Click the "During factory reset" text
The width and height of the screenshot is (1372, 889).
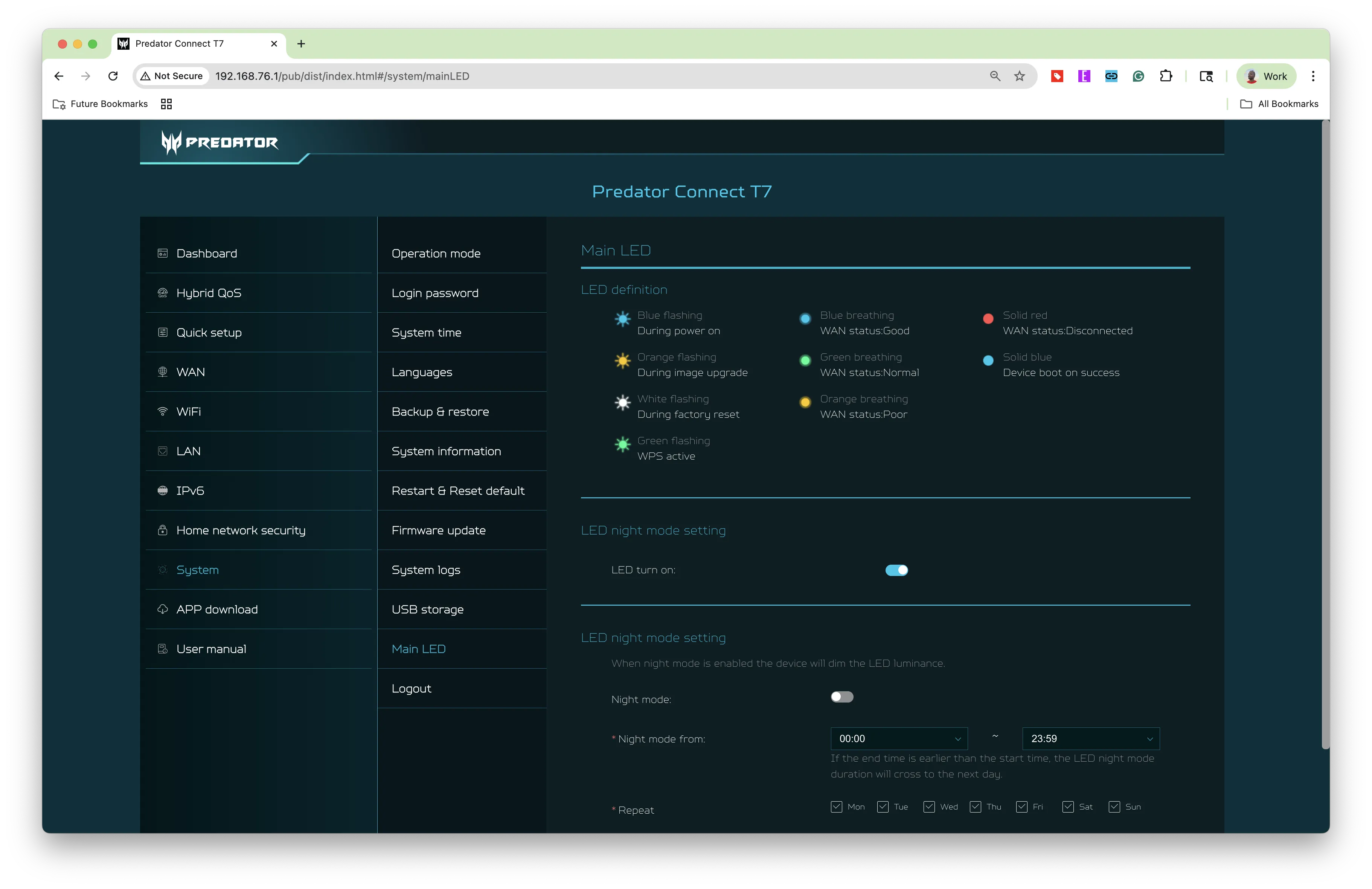(x=688, y=414)
